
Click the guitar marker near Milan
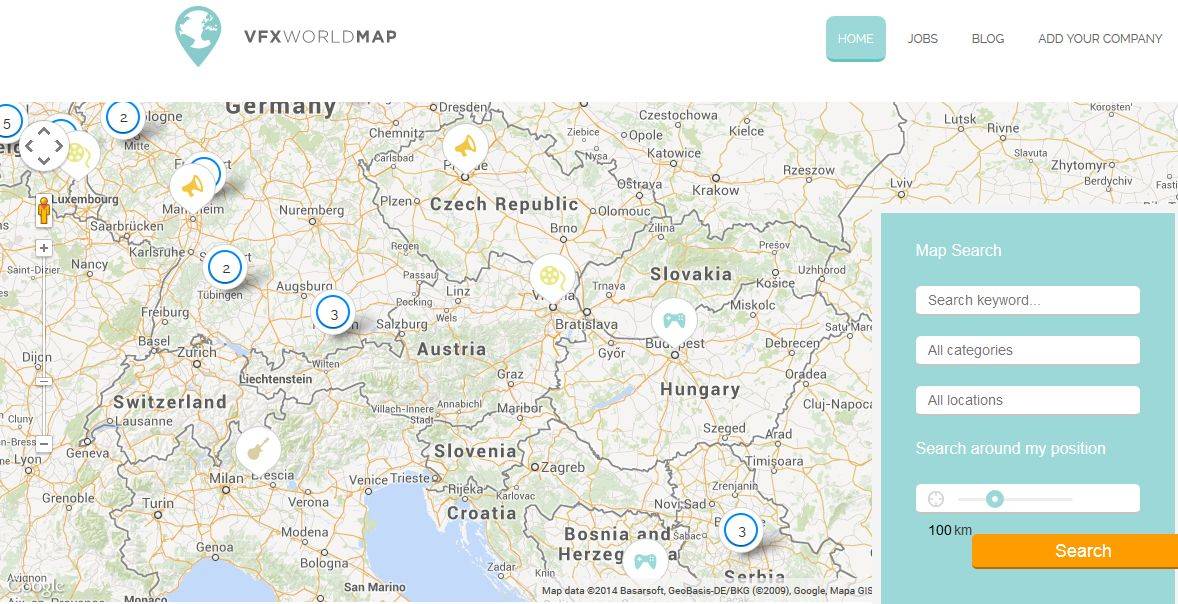pyautogui.click(x=257, y=448)
